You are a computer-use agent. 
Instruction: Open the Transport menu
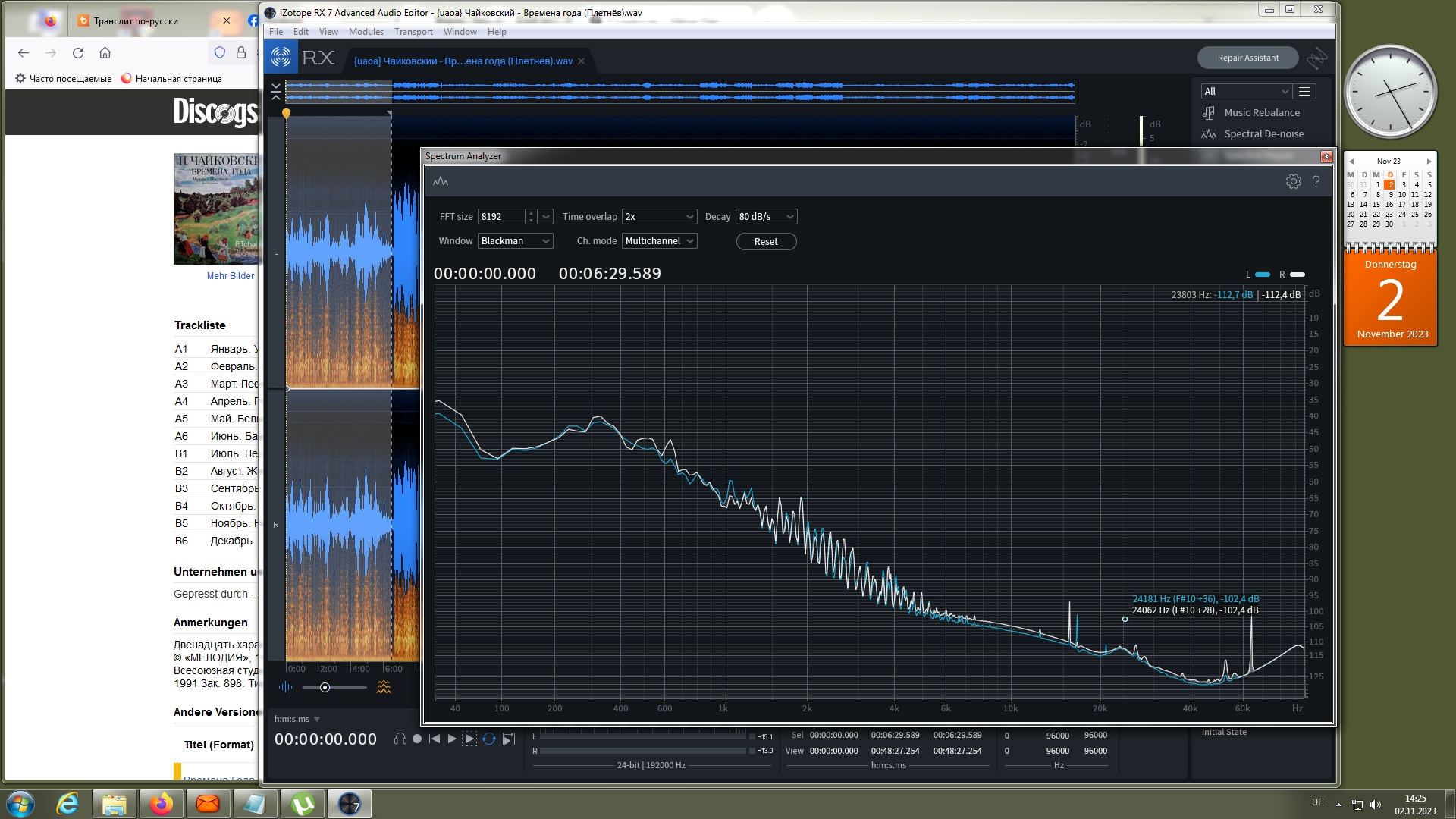413,32
